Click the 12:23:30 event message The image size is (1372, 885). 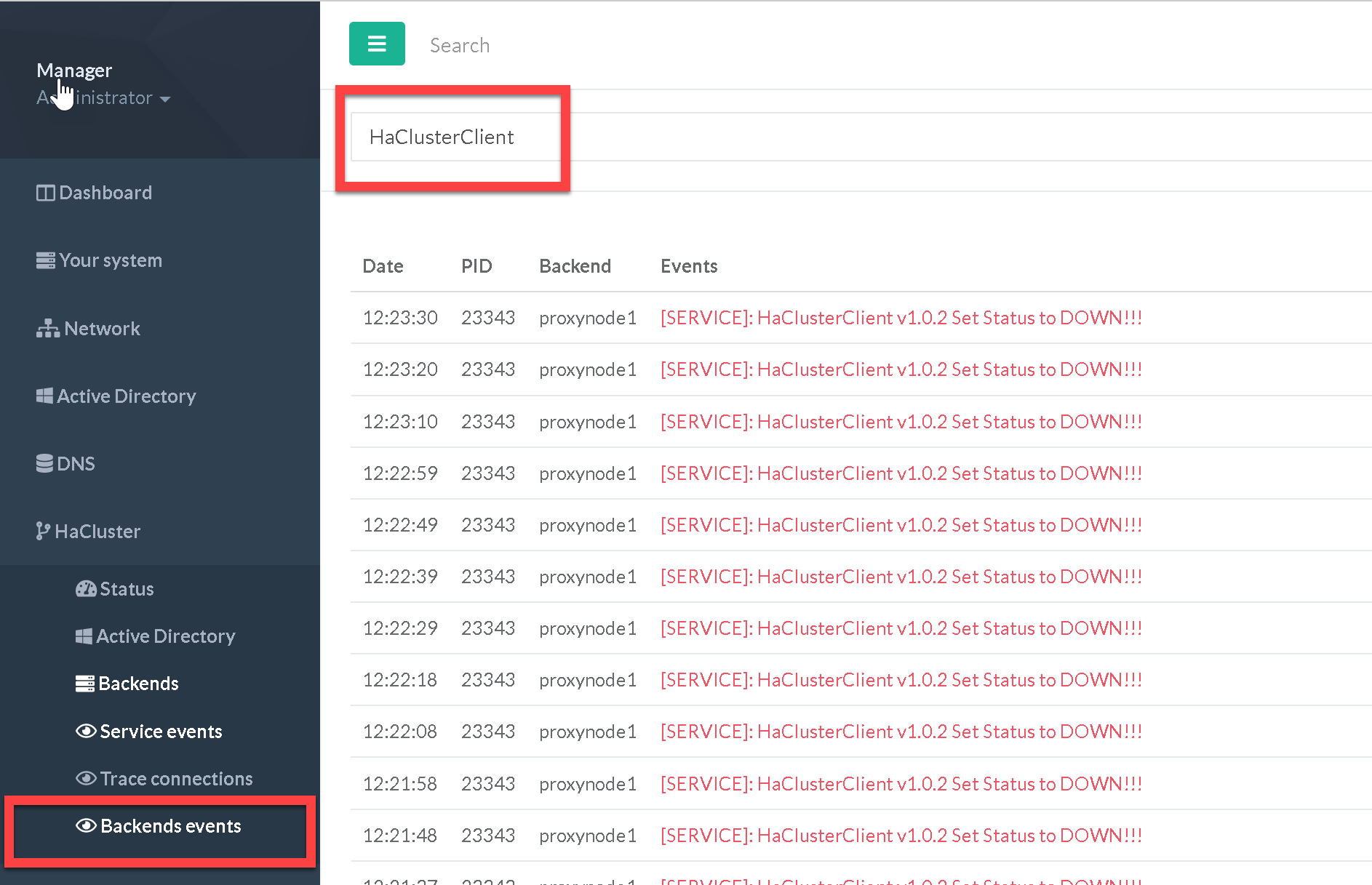[x=901, y=318]
